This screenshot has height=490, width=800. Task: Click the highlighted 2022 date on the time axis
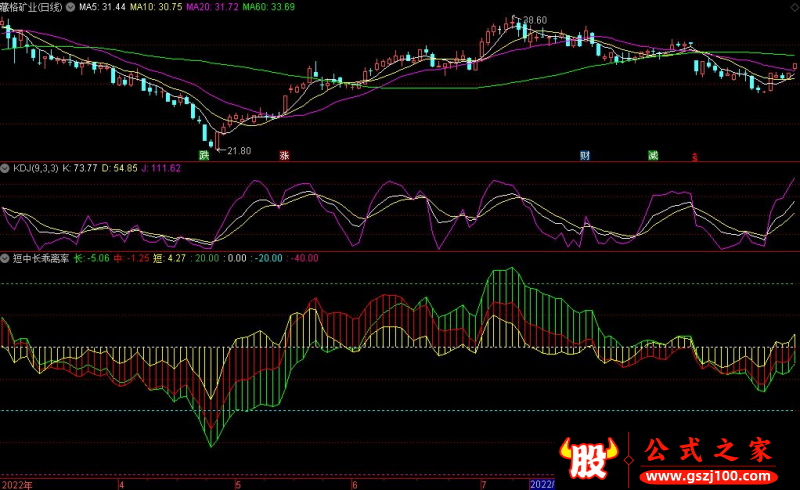tap(540, 483)
